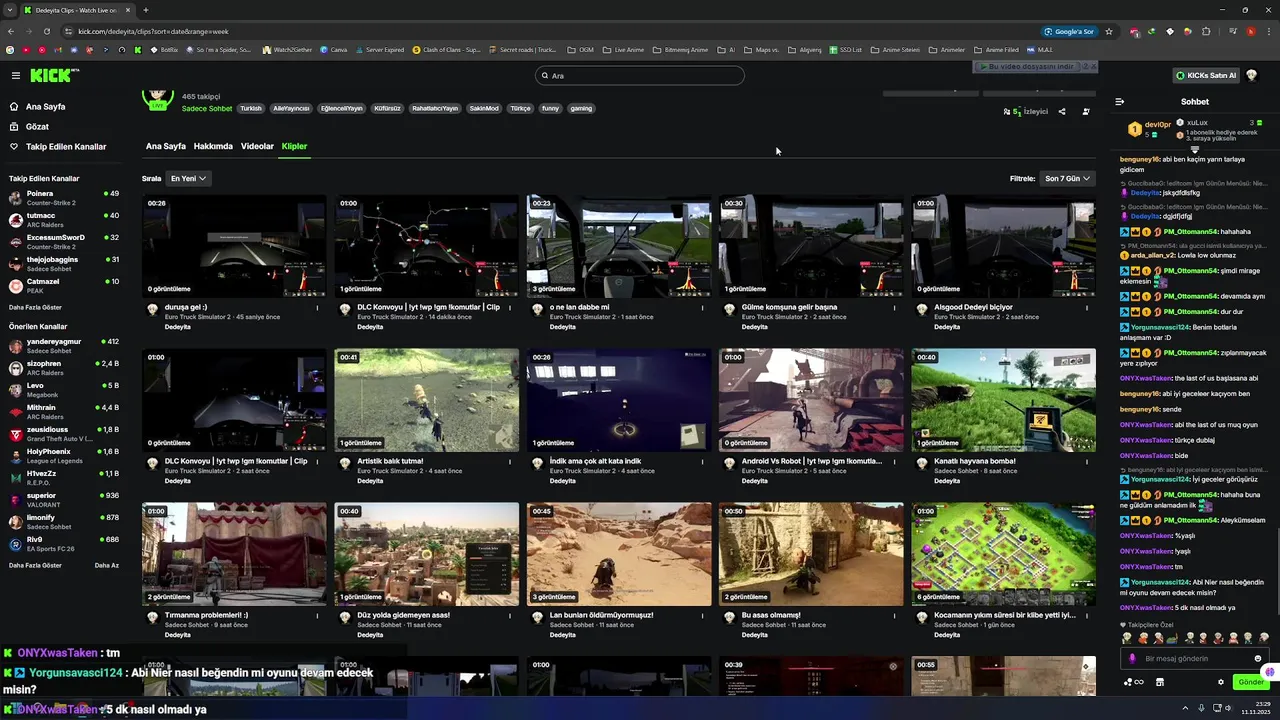Collapse the Sohbet chat panel arrow

pos(1119,101)
